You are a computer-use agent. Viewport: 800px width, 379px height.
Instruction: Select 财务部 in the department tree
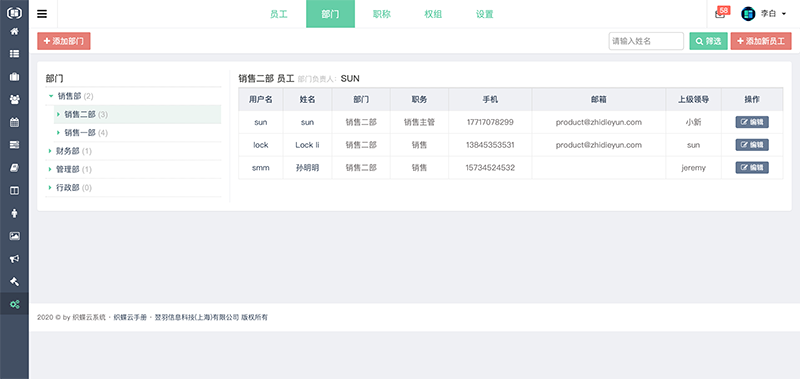[x=67, y=151]
